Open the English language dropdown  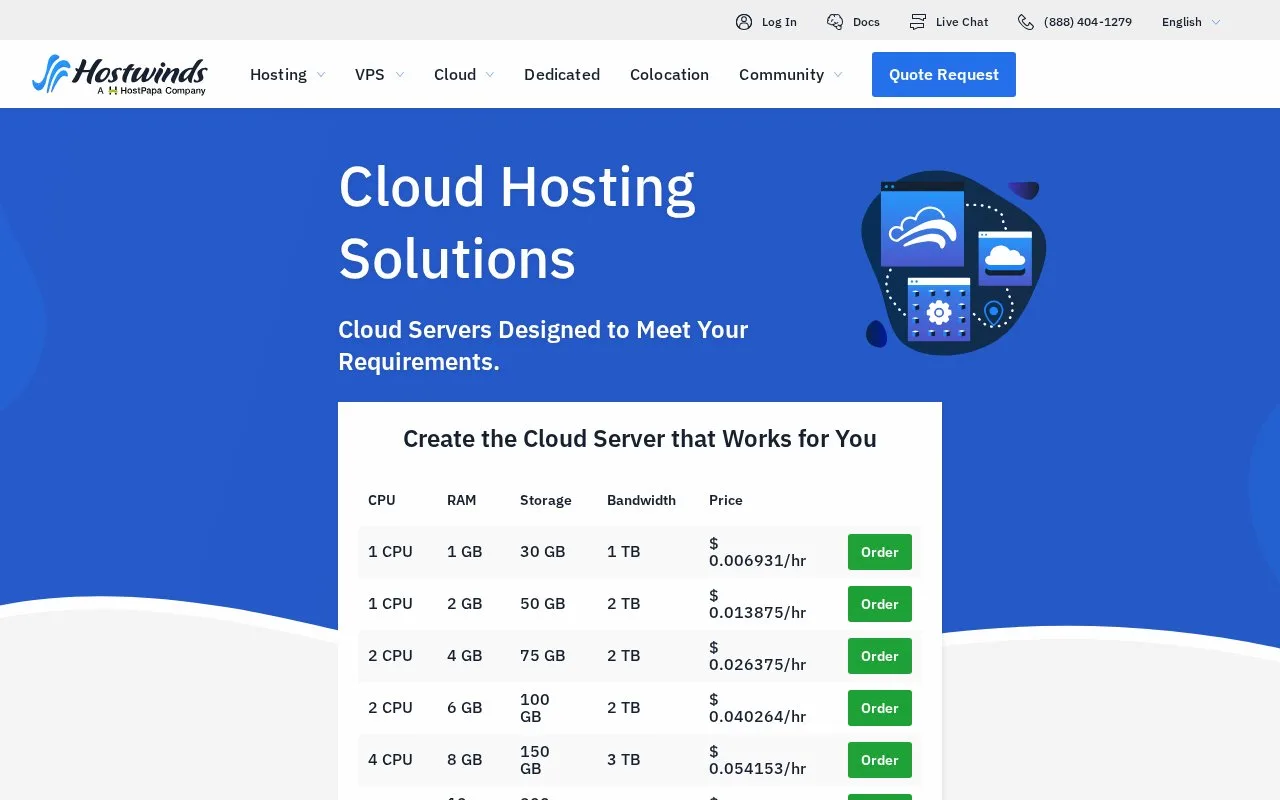click(x=1191, y=22)
